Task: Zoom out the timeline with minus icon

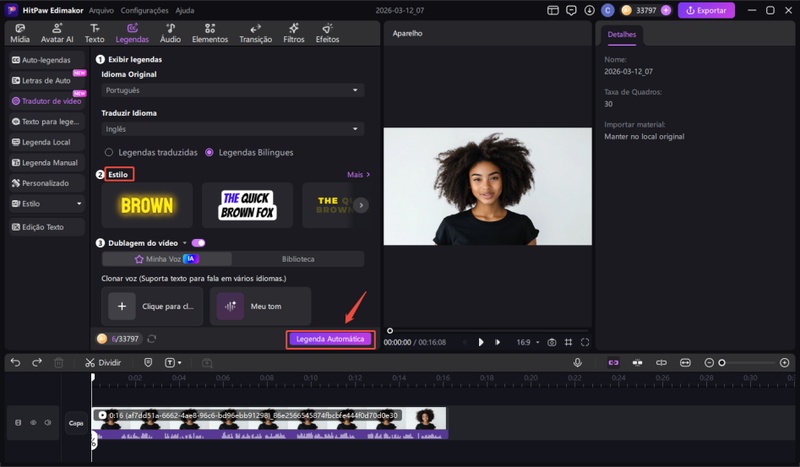Action: click(710, 362)
